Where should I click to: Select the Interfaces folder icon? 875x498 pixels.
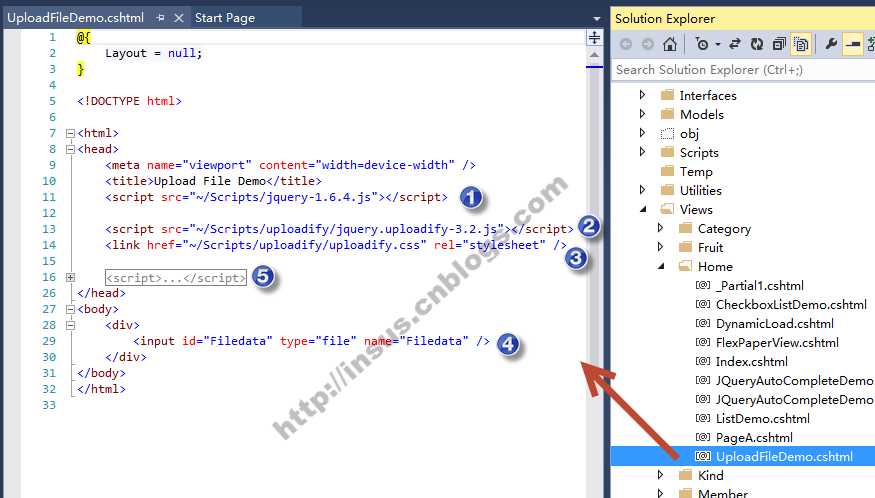click(x=667, y=95)
